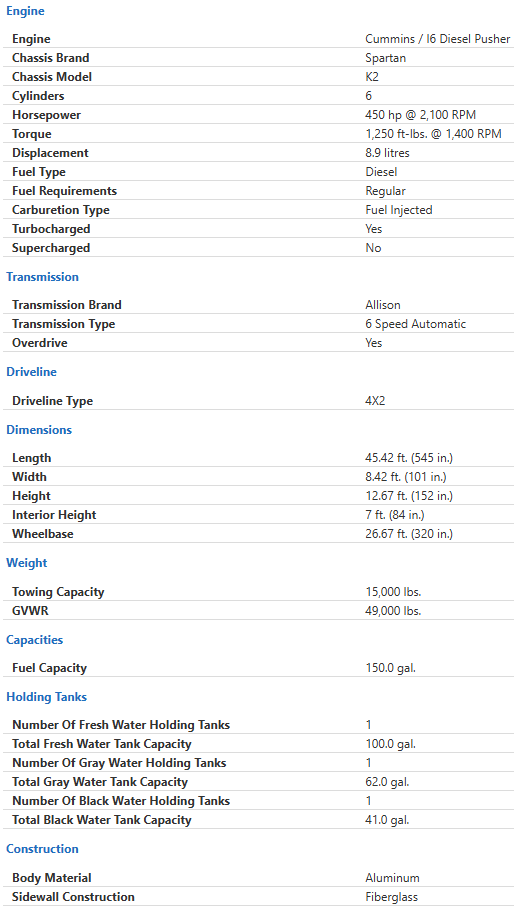Select the GVWR 49,000 lbs. value
This screenshot has width=514, height=908.
(x=393, y=611)
